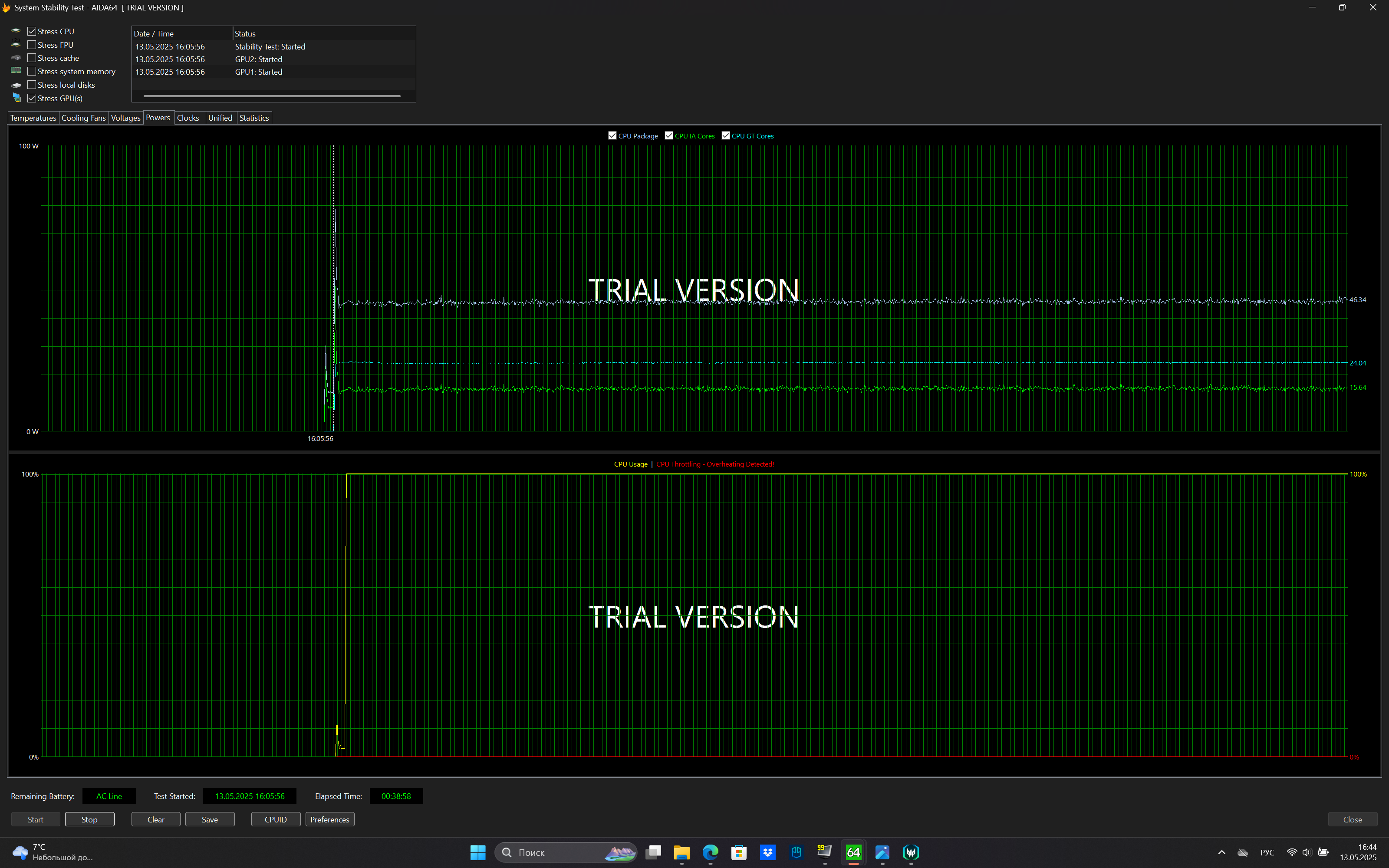Click the AIDA64 taskbar icon
Screen dimensions: 1389x868
click(x=853, y=852)
